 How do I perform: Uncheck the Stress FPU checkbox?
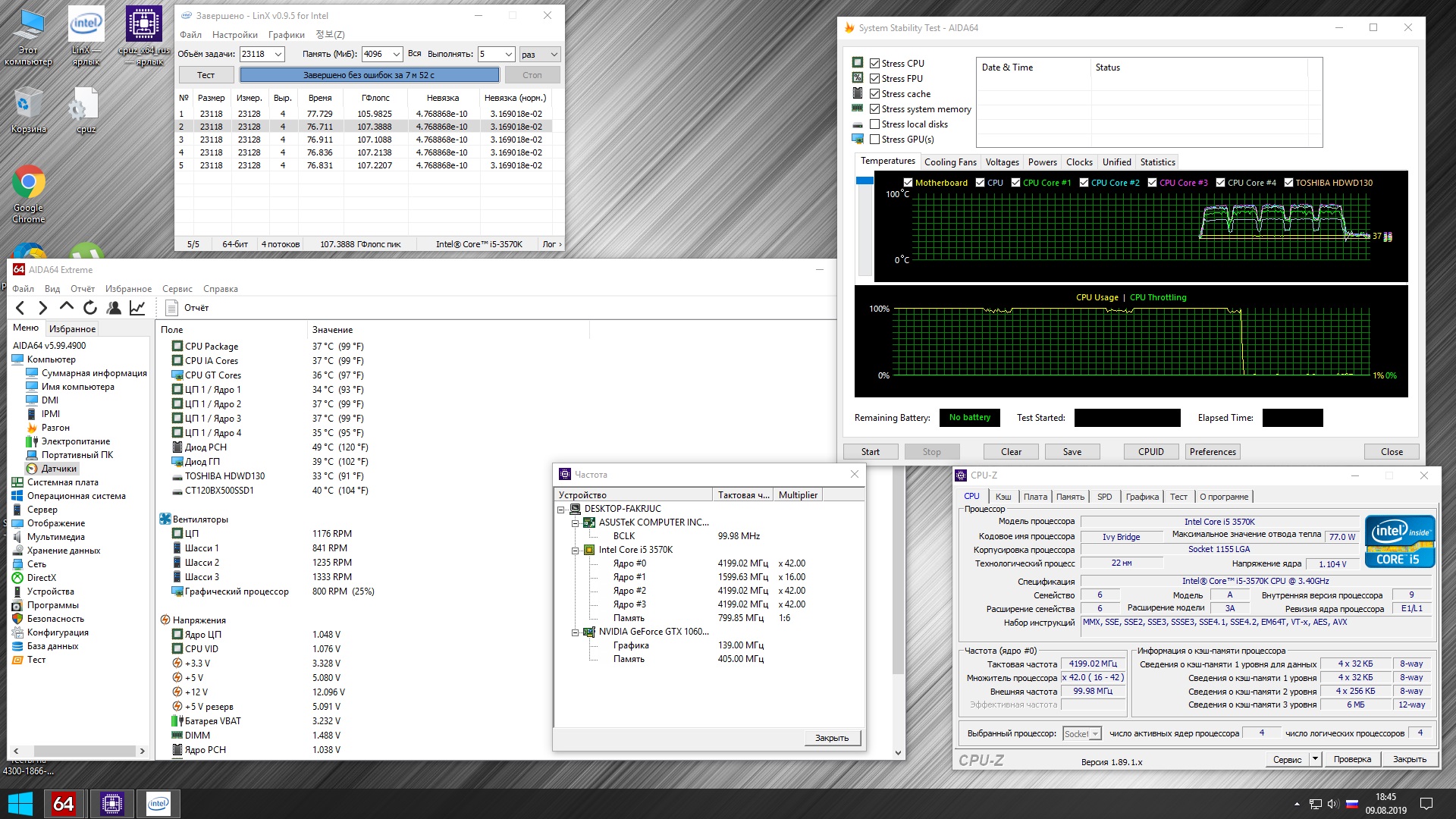click(874, 79)
